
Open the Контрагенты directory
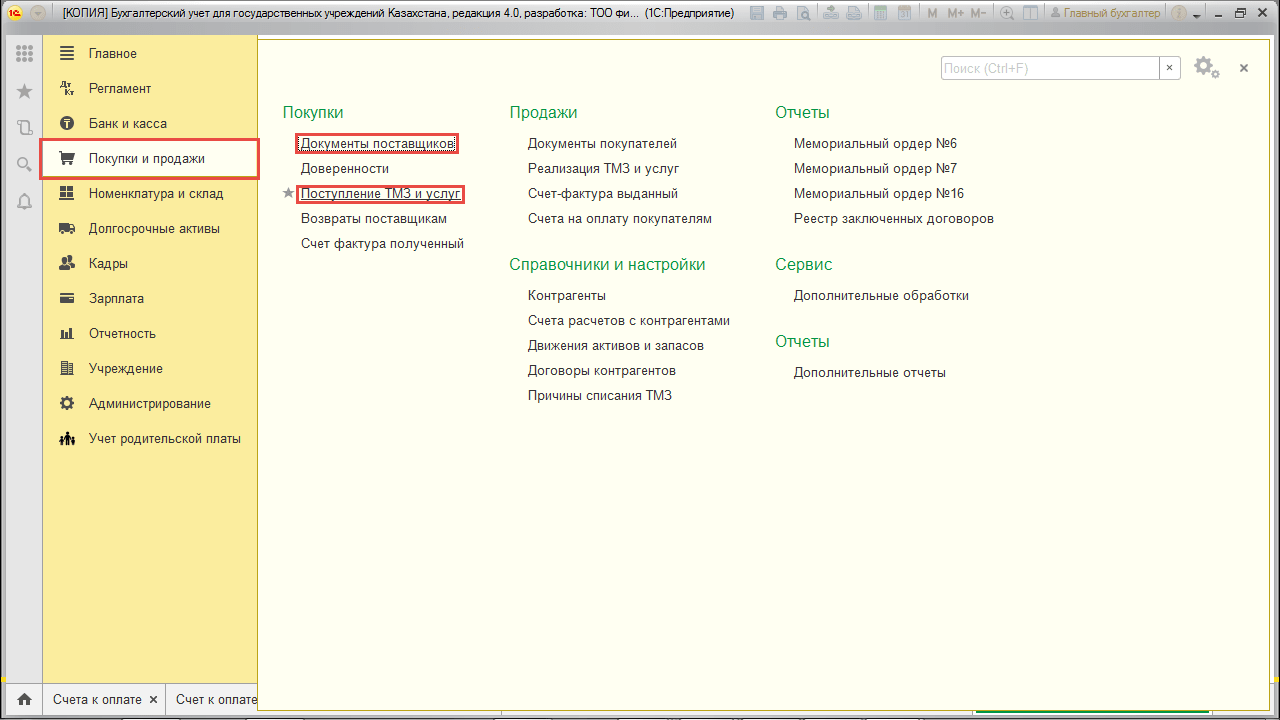tap(566, 295)
